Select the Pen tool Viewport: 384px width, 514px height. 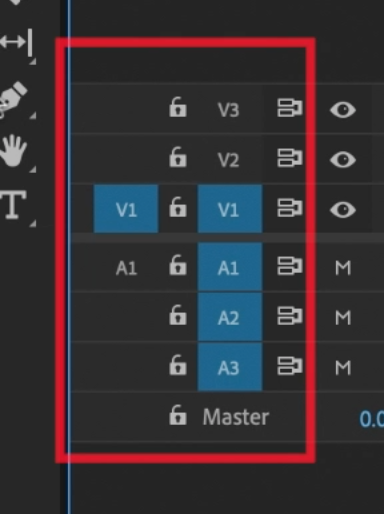13,99
